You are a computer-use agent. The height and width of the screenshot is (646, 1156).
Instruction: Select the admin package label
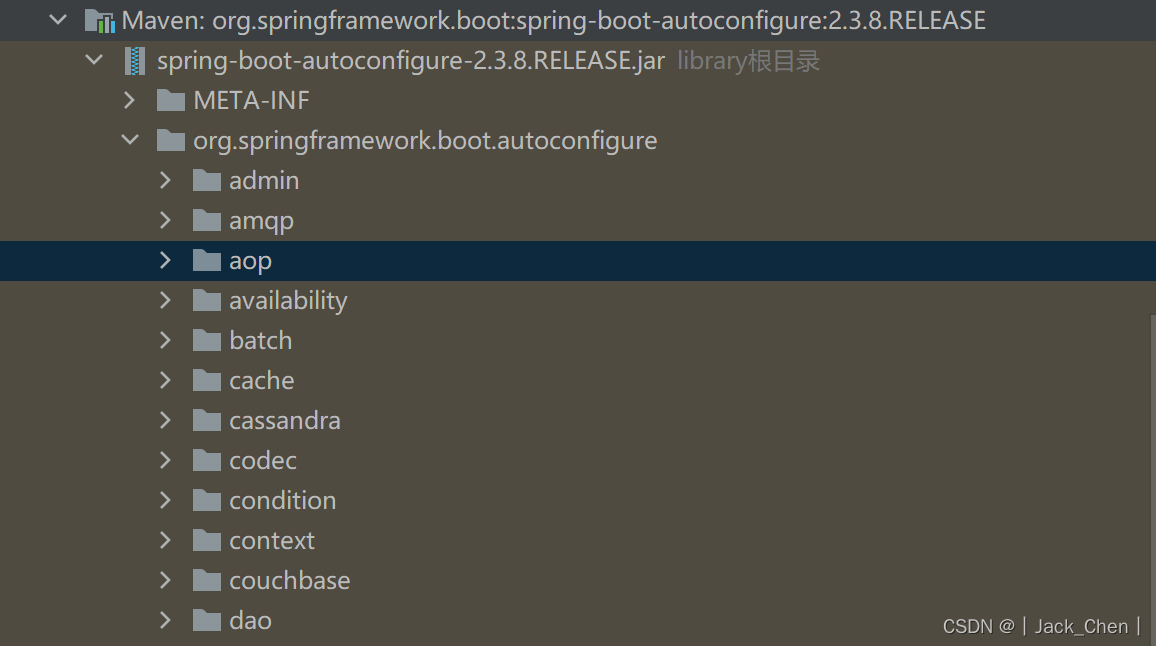(x=264, y=181)
